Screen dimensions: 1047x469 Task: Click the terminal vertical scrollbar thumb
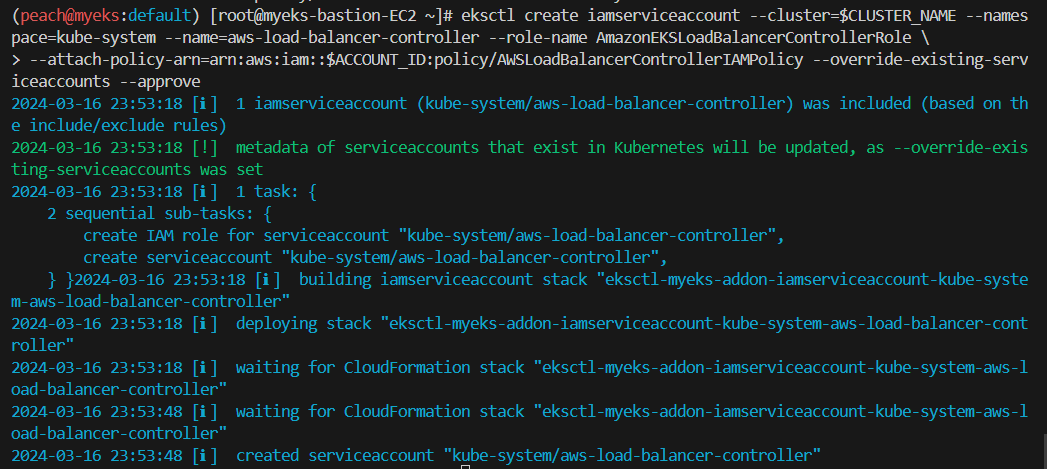tap(1043, 451)
